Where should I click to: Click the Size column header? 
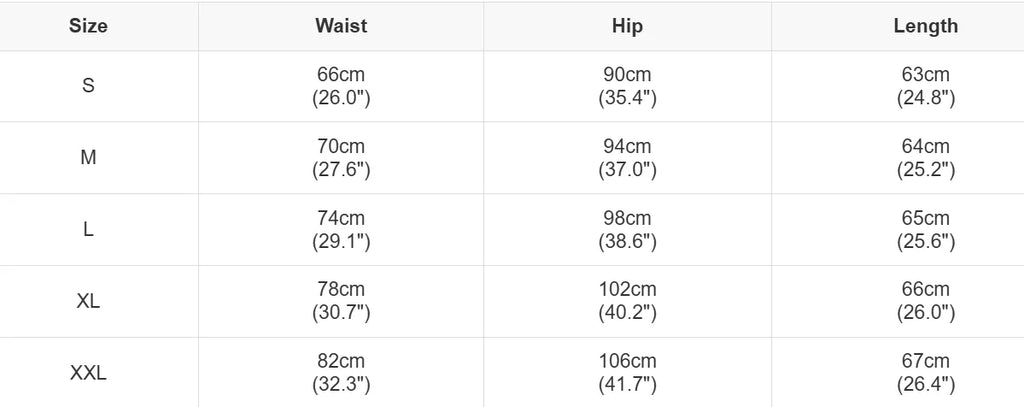pyautogui.click(x=88, y=27)
